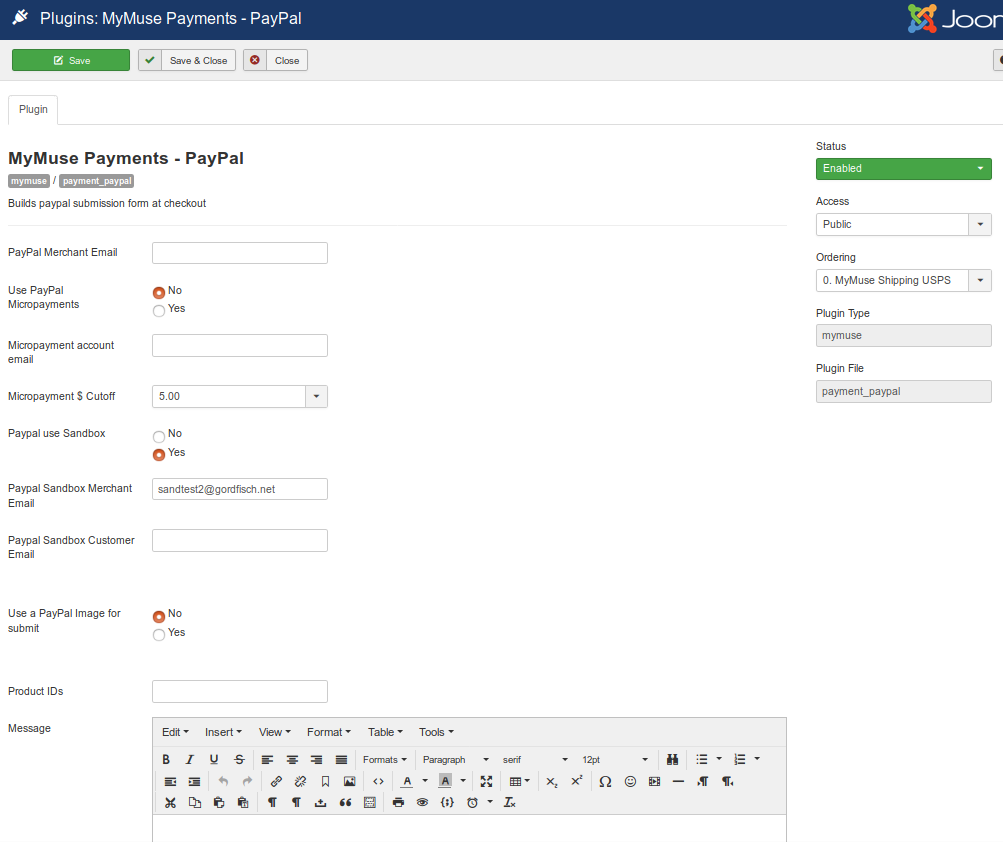Open the Format menu in the editor
This screenshot has width=1003, height=842.
328,732
